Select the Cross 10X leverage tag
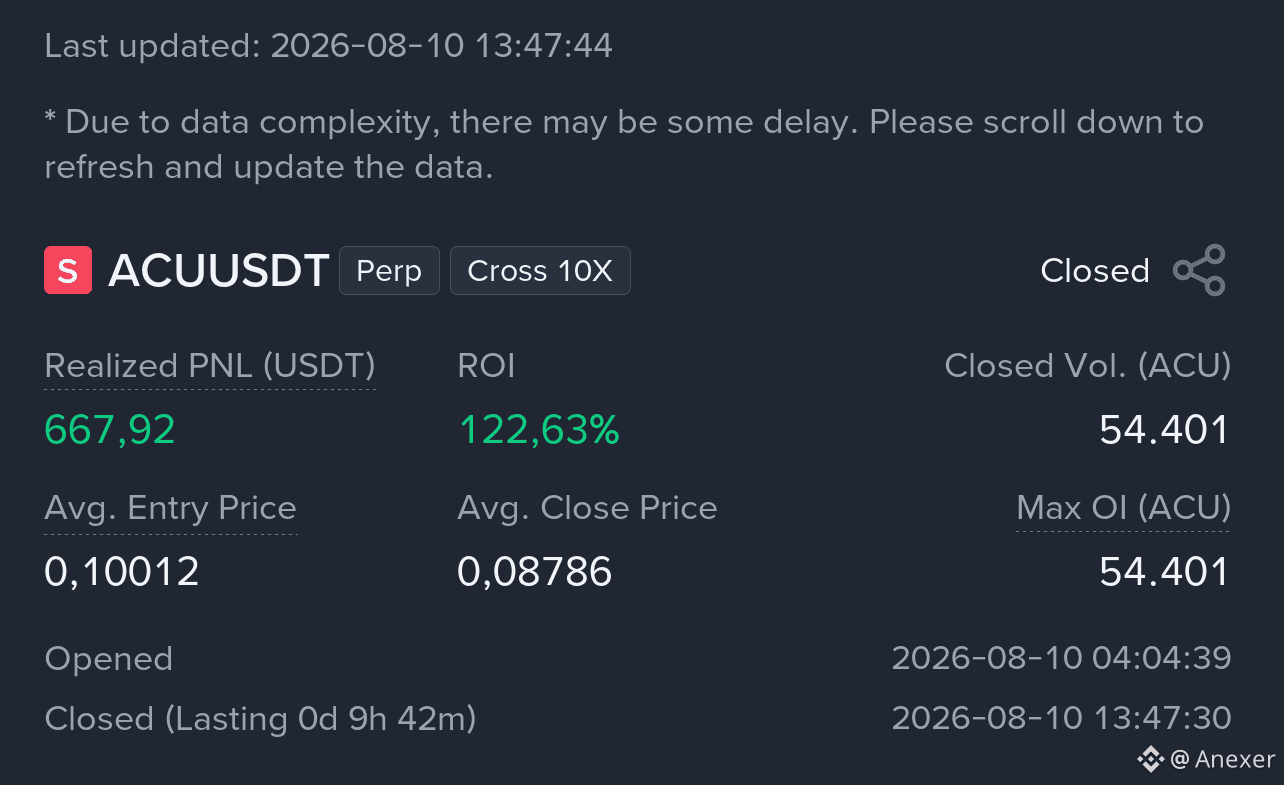 [x=540, y=271]
